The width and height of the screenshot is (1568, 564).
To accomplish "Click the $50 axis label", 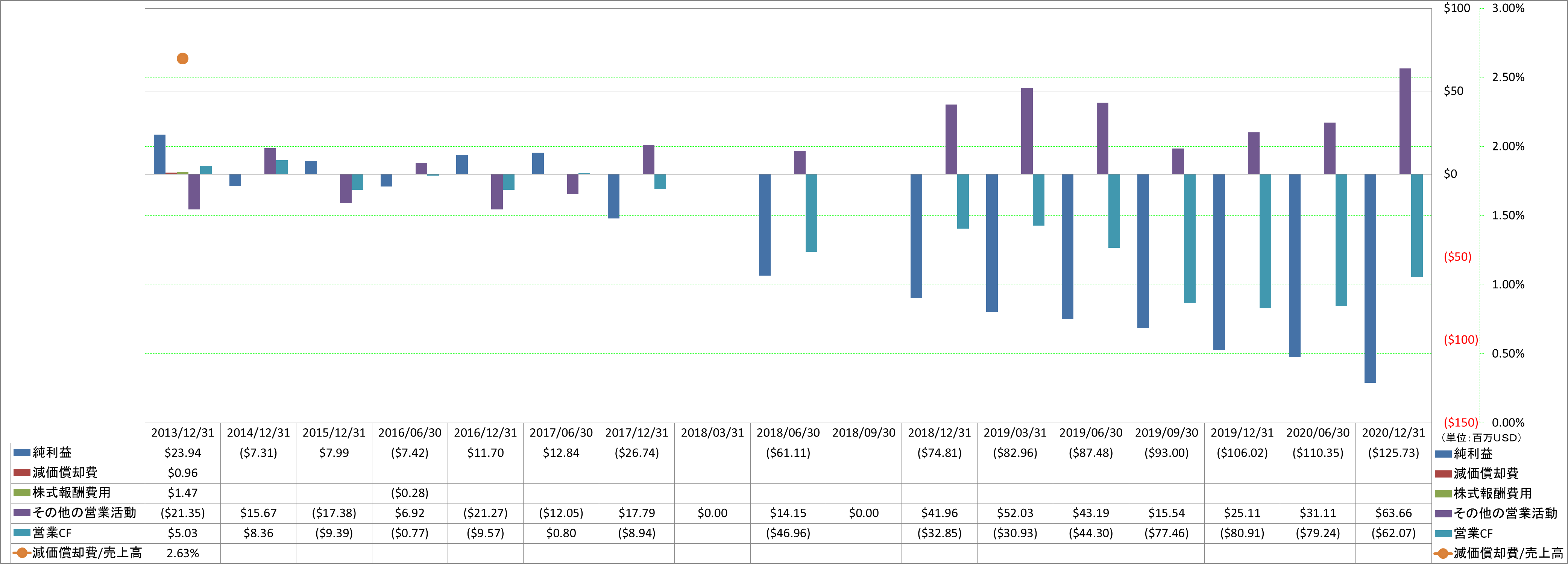I will (x=1454, y=91).
